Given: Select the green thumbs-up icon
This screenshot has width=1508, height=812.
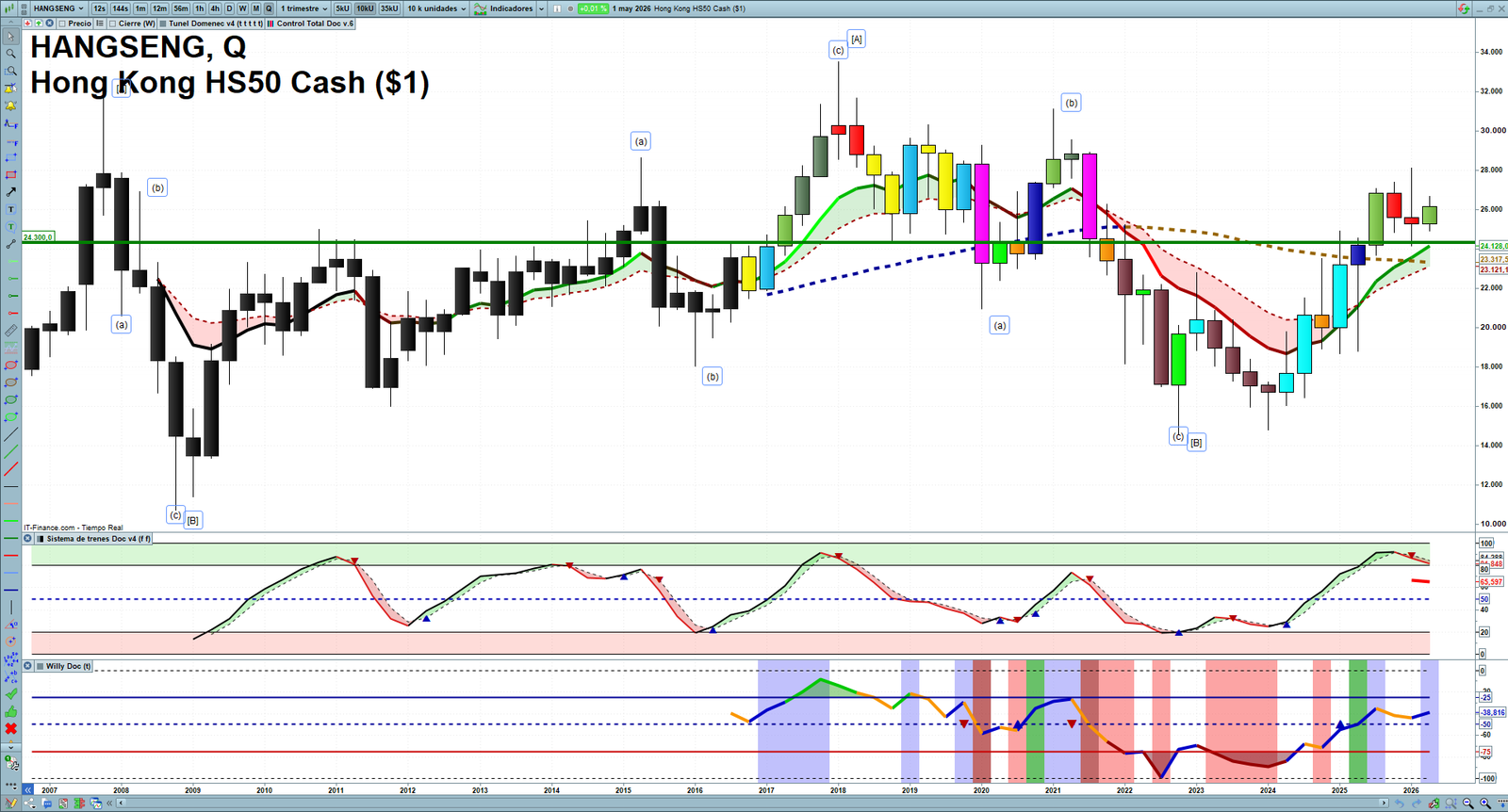Looking at the screenshot, I should (10, 711).
